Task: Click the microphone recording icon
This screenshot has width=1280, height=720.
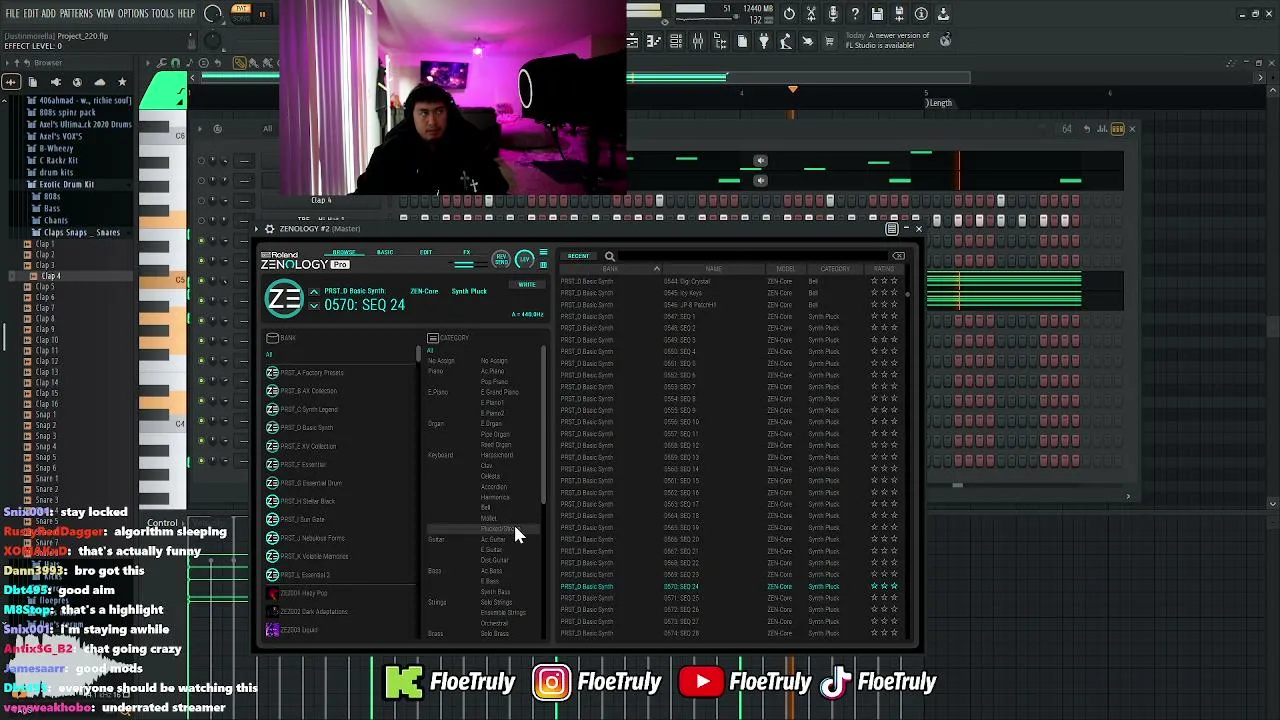Action: click(833, 14)
